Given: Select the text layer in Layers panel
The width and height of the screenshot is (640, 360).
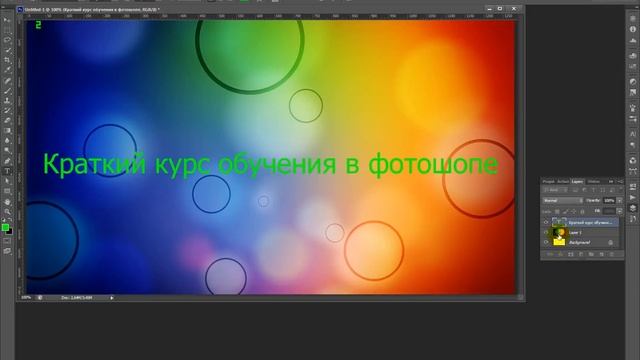Looking at the screenshot, I should [580, 222].
